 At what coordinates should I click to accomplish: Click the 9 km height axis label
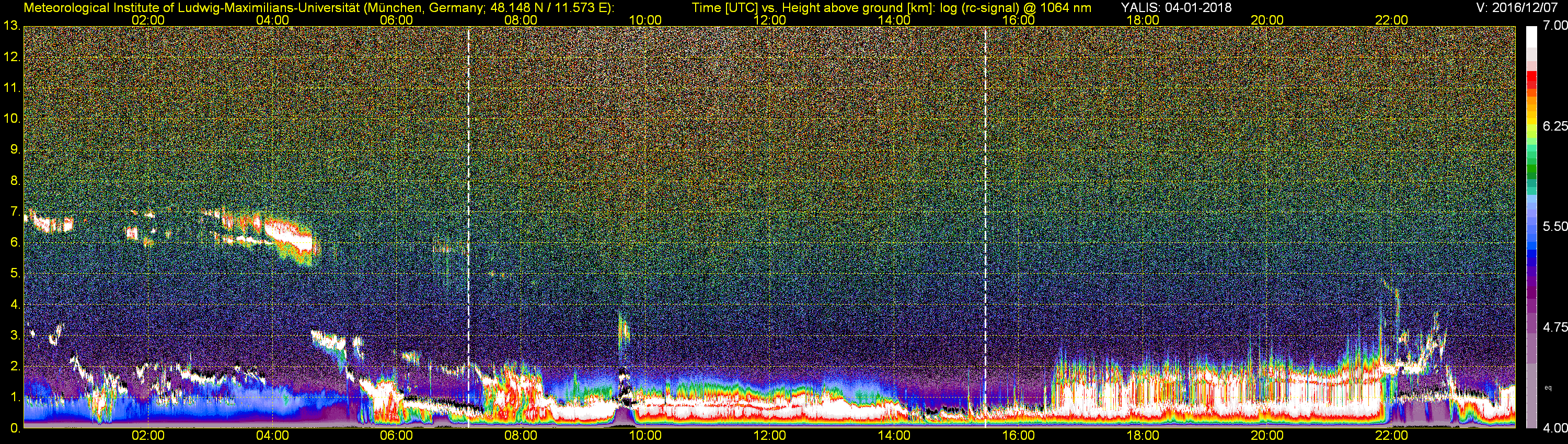(15, 149)
